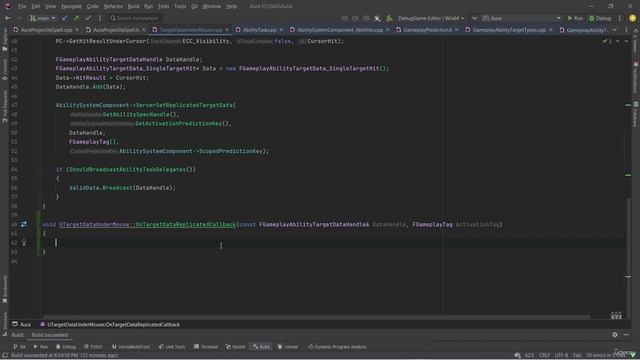Open the main branch dropdown
640x360 pixels.
[42, 18]
